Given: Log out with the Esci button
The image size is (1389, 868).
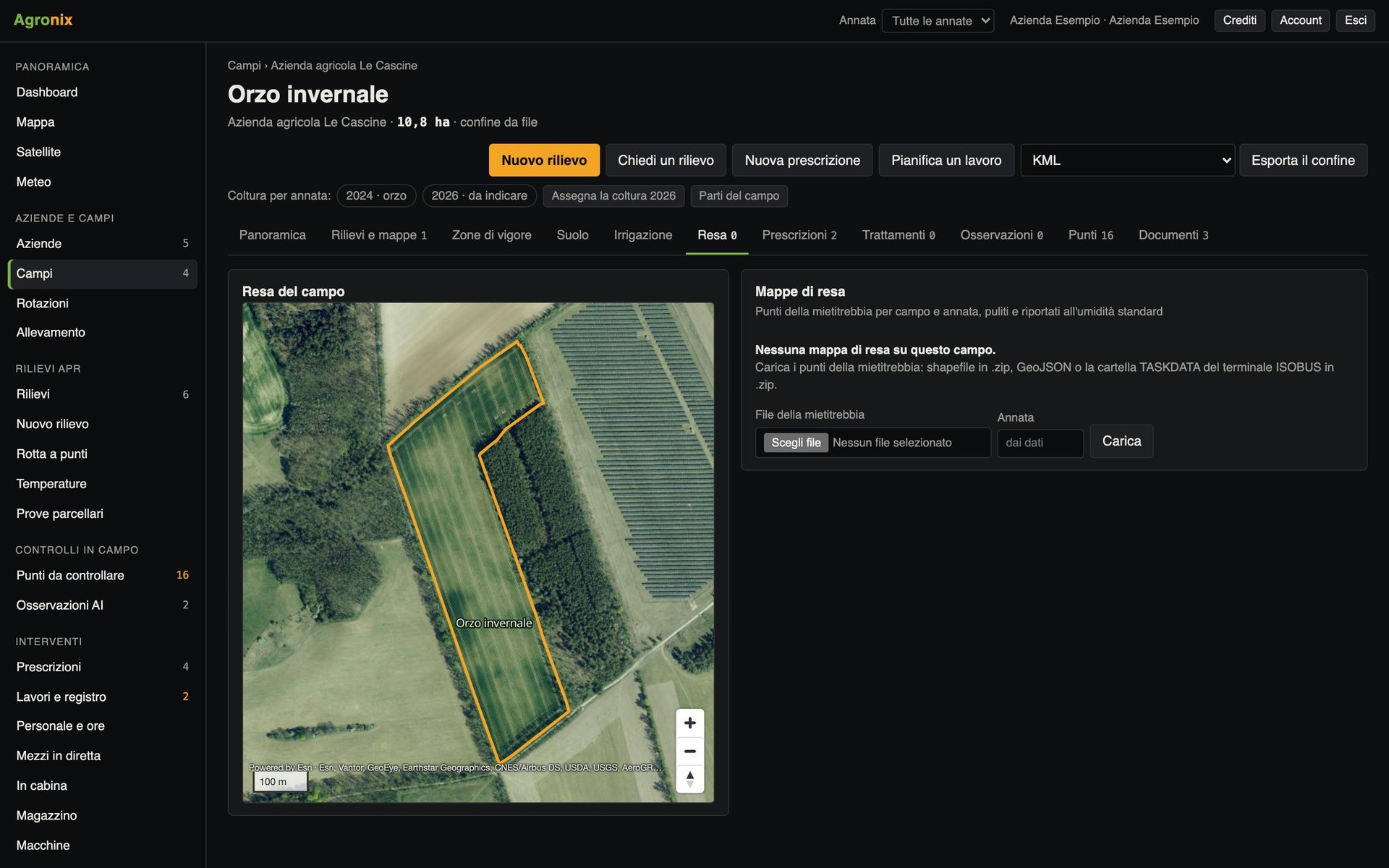Looking at the screenshot, I should pyautogui.click(x=1355, y=20).
